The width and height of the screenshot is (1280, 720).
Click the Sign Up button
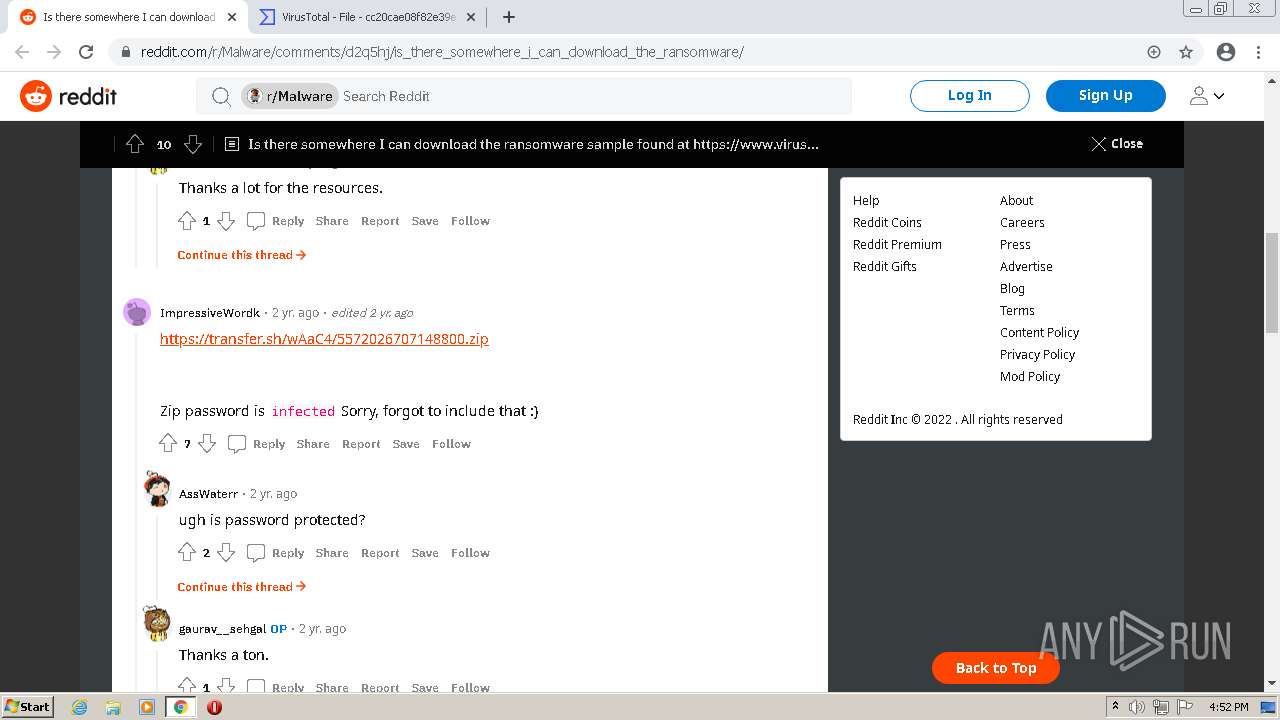pos(1105,96)
